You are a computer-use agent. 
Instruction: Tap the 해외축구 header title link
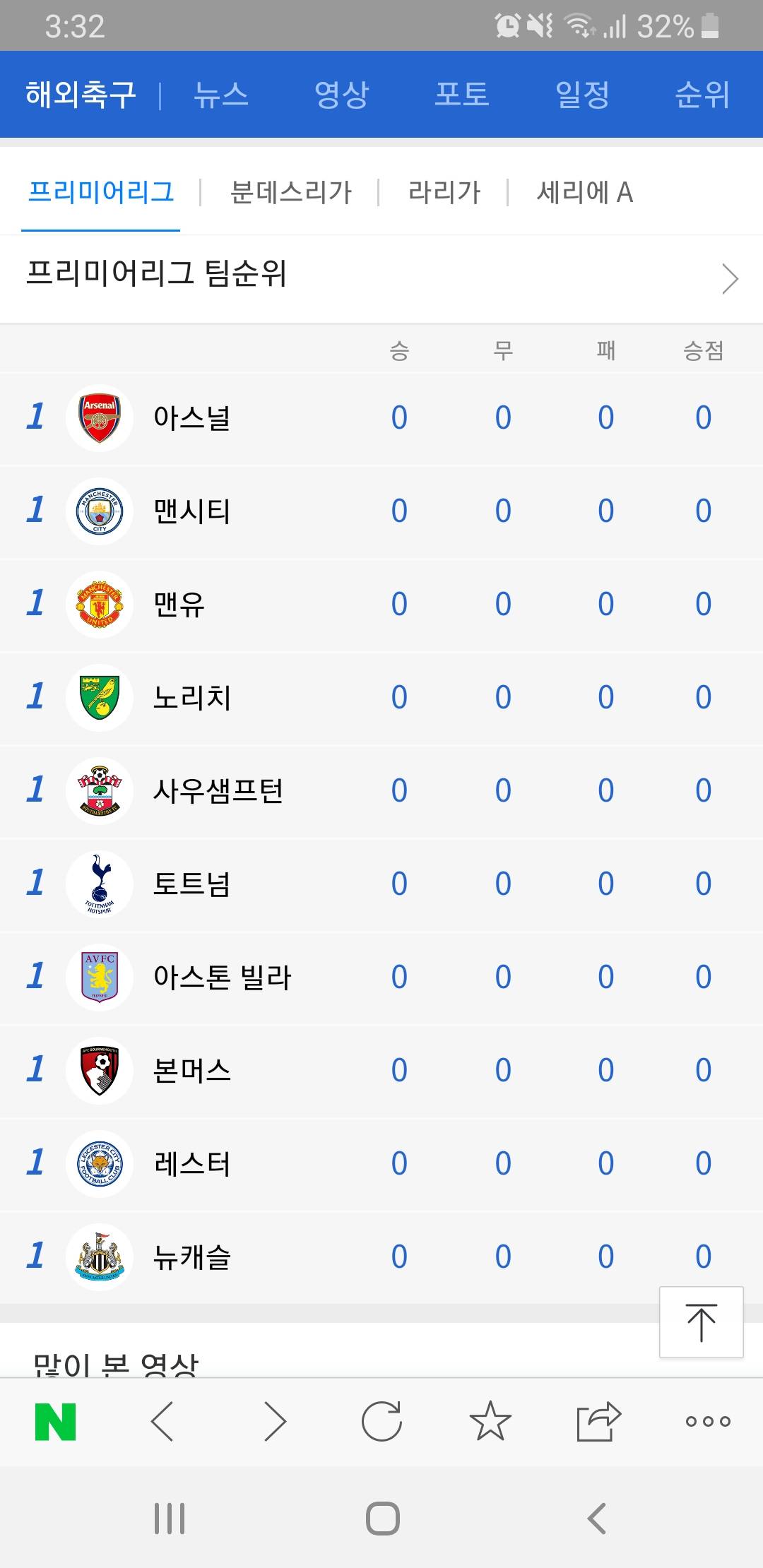pyautogui.click(x=81, y=95)
